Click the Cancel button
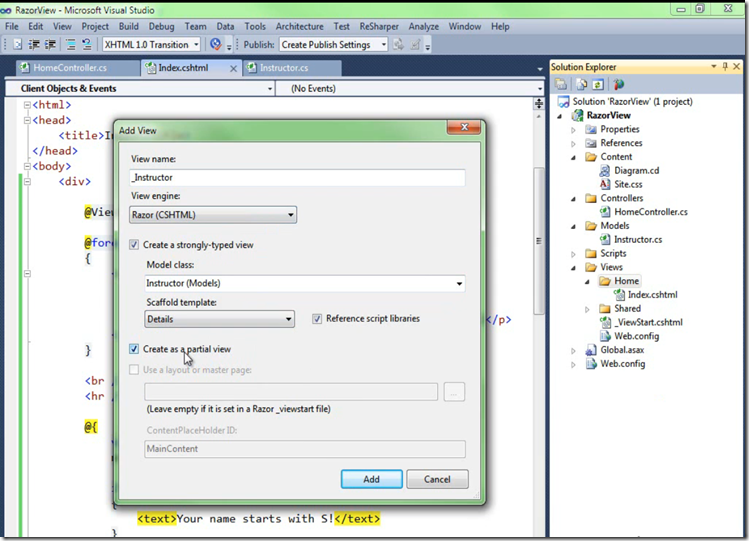749x541 pixels. click(437, 479)
